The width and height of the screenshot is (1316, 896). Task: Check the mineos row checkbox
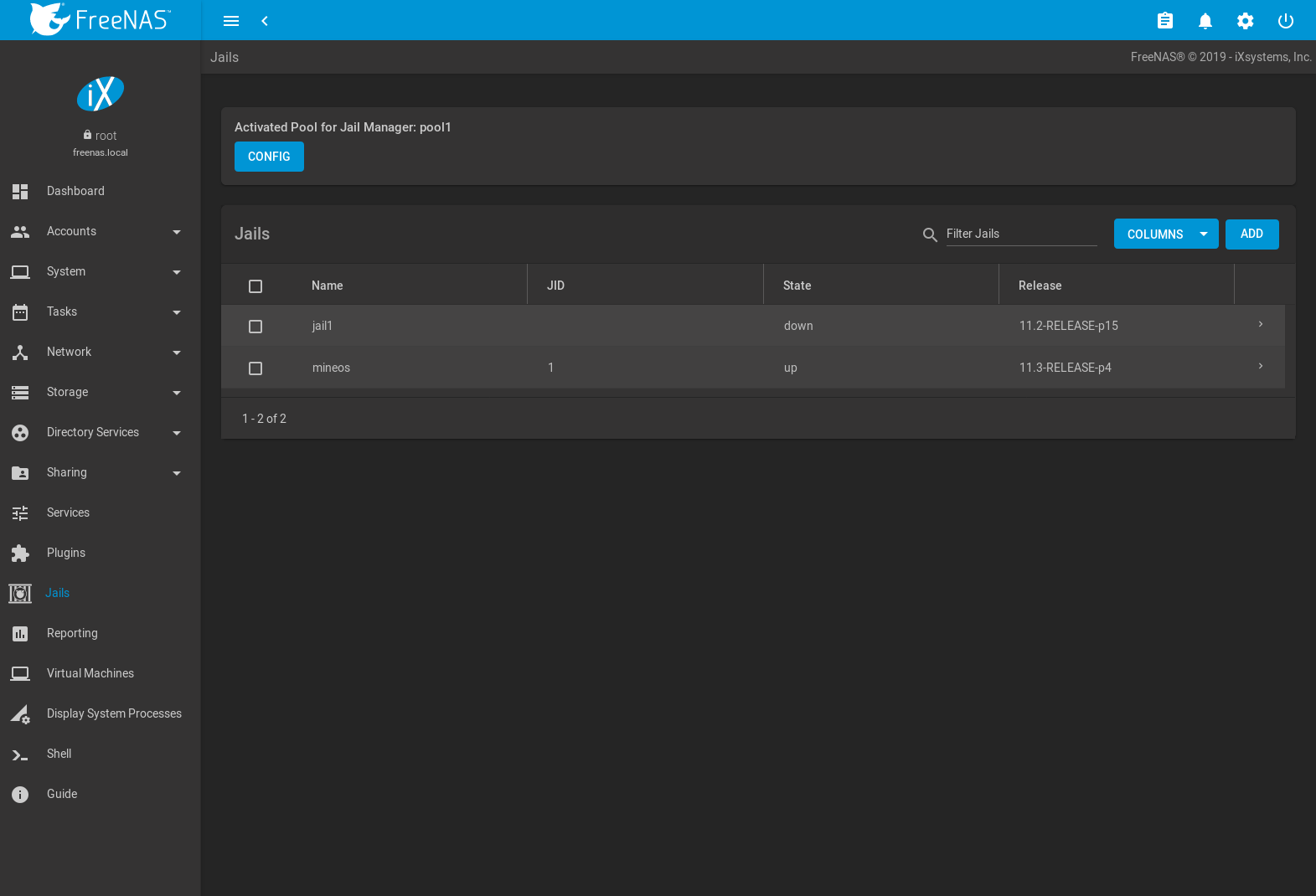[255, 368]
